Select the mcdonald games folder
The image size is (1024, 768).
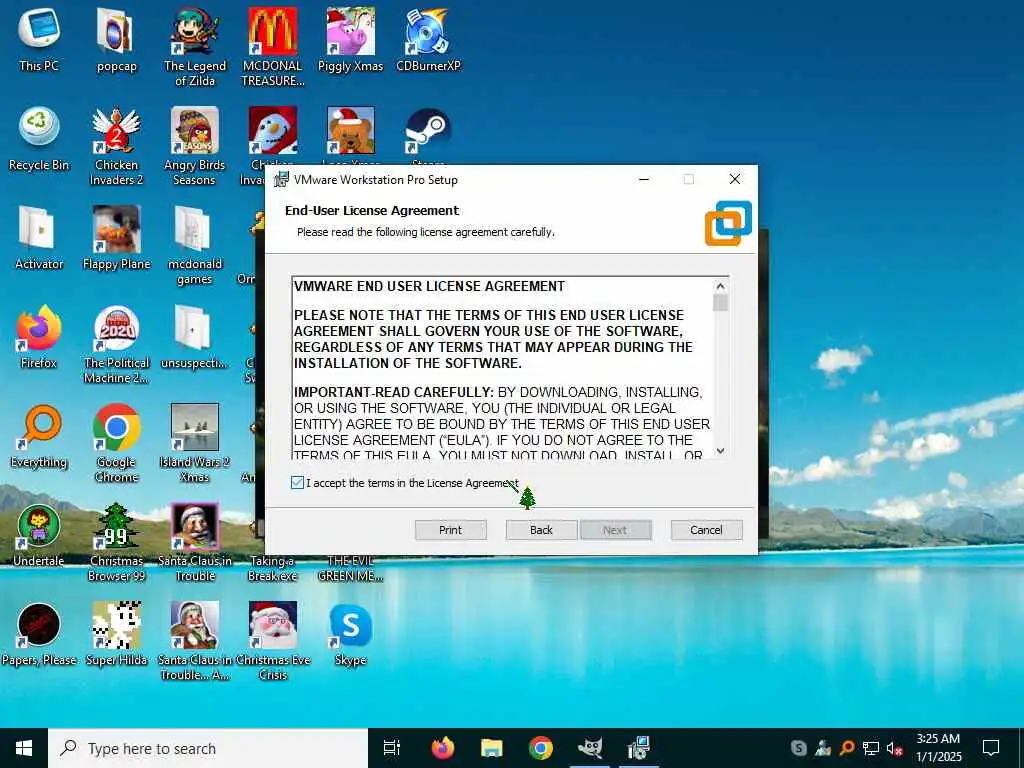pos(195,246)
